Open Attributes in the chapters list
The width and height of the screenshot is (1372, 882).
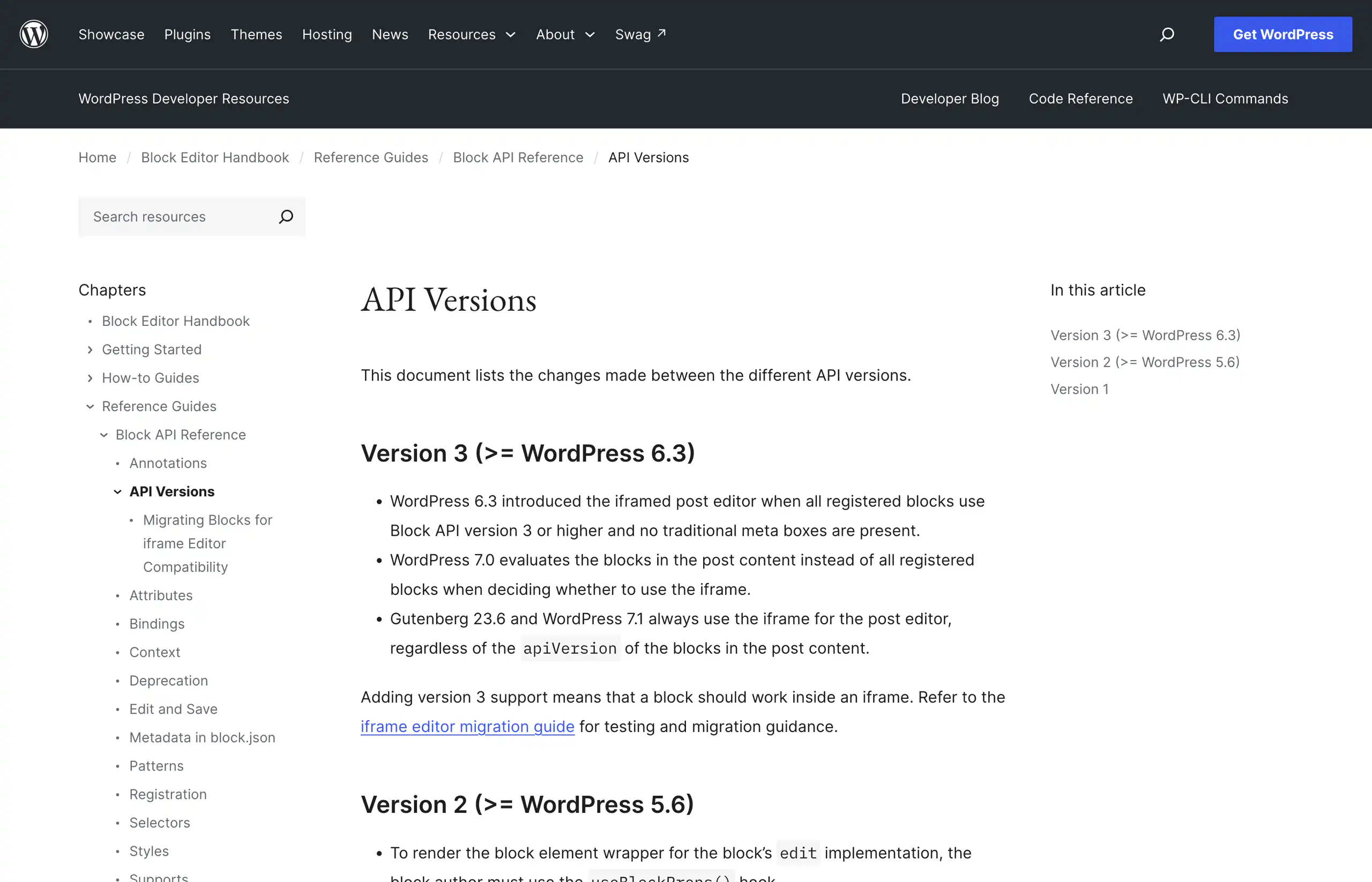[x=161, y=596]
